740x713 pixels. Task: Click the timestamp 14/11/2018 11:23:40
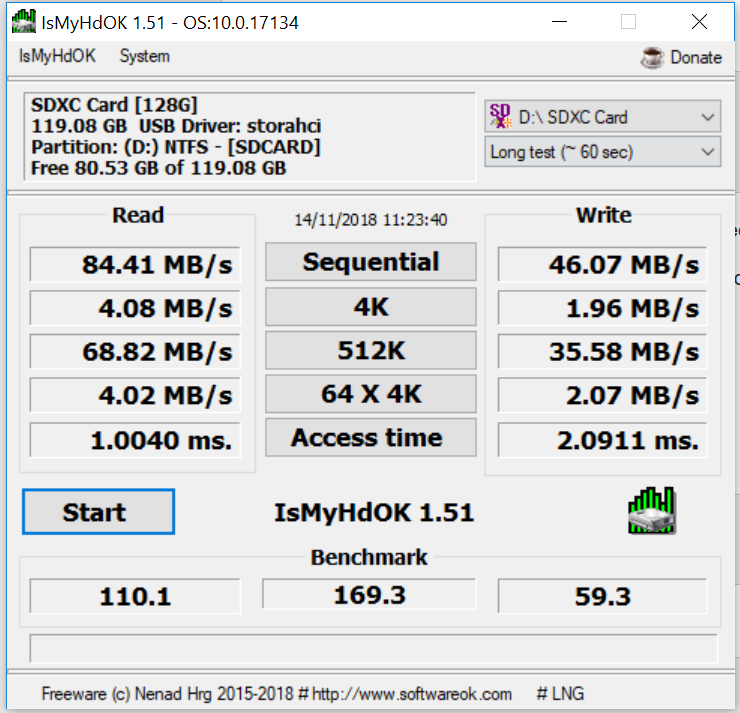[x=370, y=220]
